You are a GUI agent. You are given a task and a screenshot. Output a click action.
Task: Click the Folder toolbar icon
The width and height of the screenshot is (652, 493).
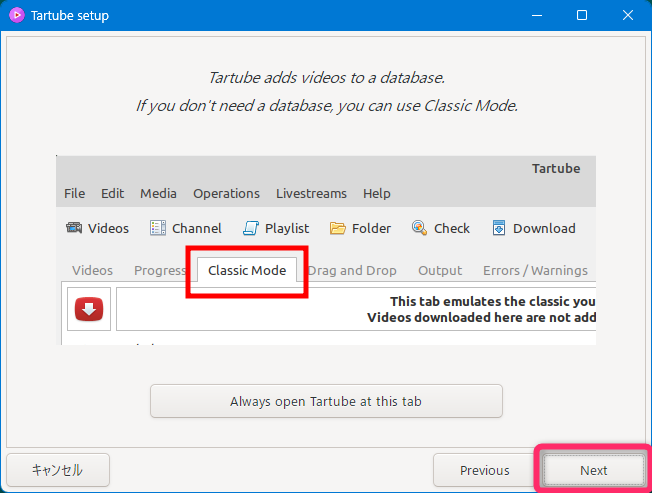point(338,228)
